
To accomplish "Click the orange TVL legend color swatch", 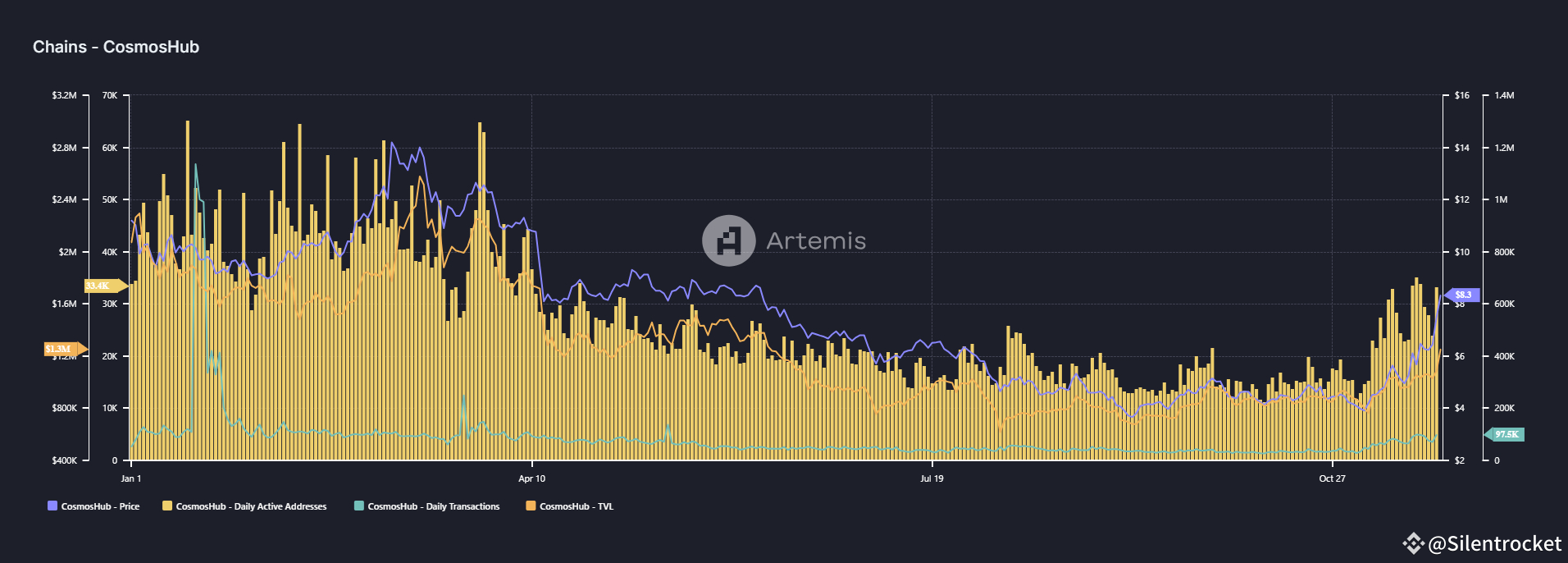I will point(531,506).
